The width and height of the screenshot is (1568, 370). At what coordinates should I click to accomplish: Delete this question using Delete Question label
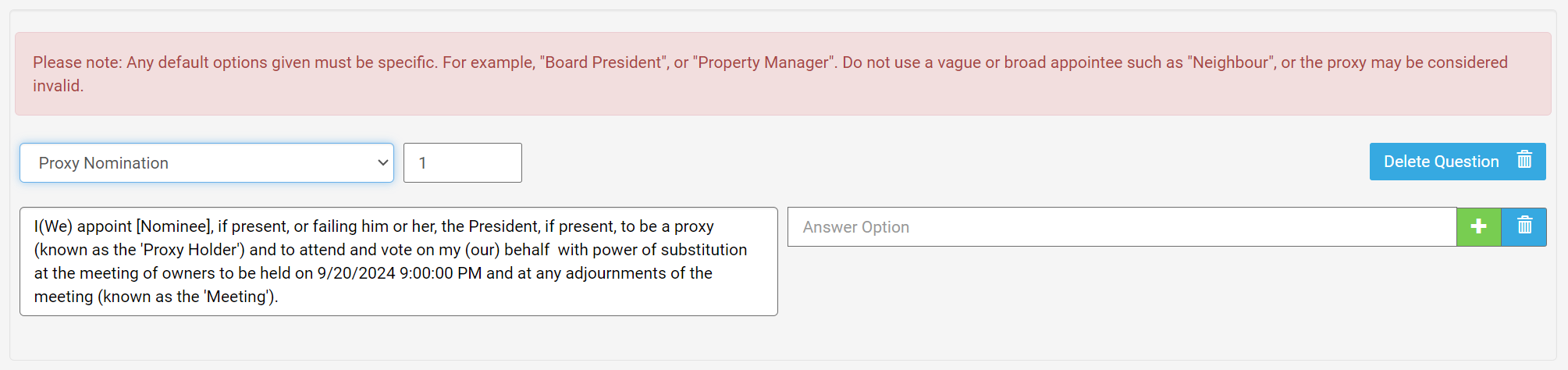(x=1441, y=162)
